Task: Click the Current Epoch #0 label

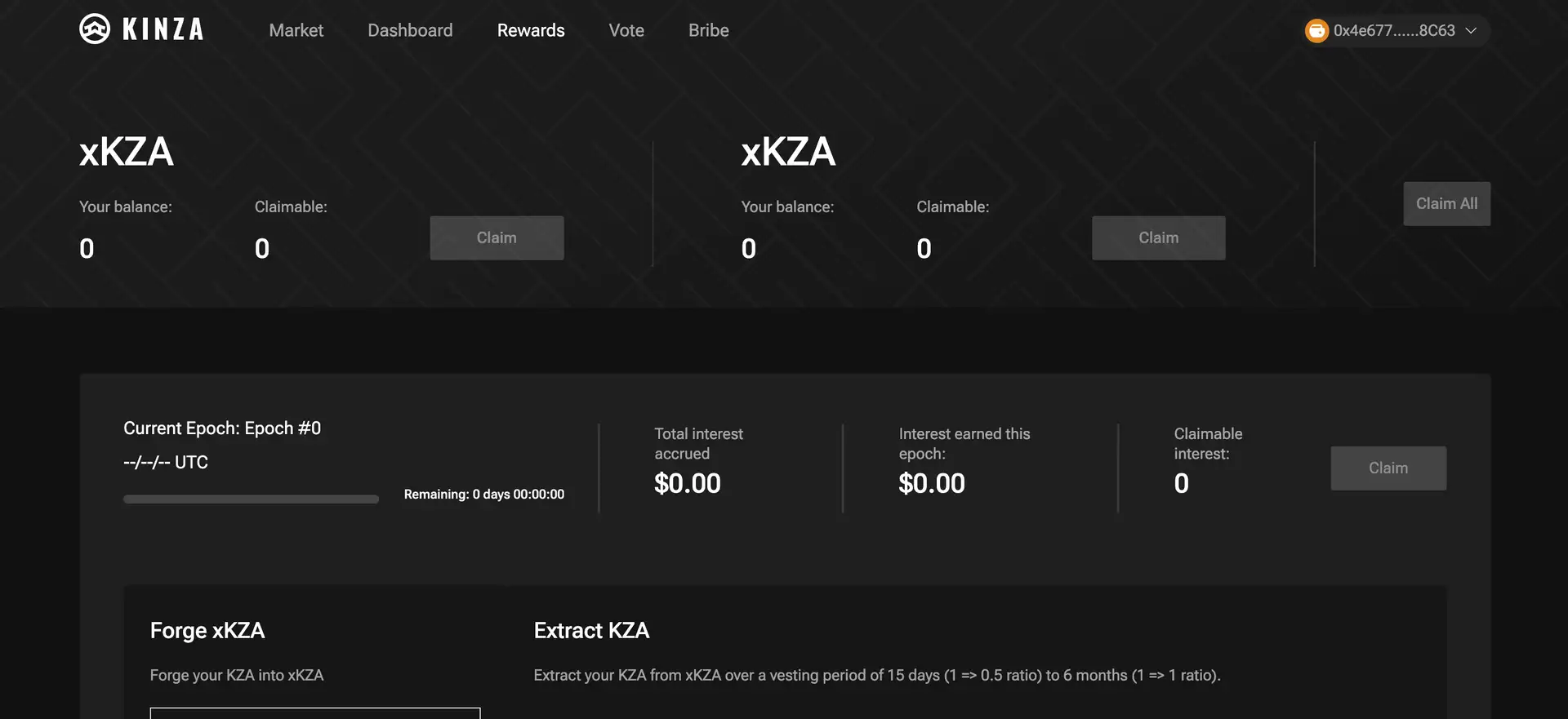Action: click(222, 428)
